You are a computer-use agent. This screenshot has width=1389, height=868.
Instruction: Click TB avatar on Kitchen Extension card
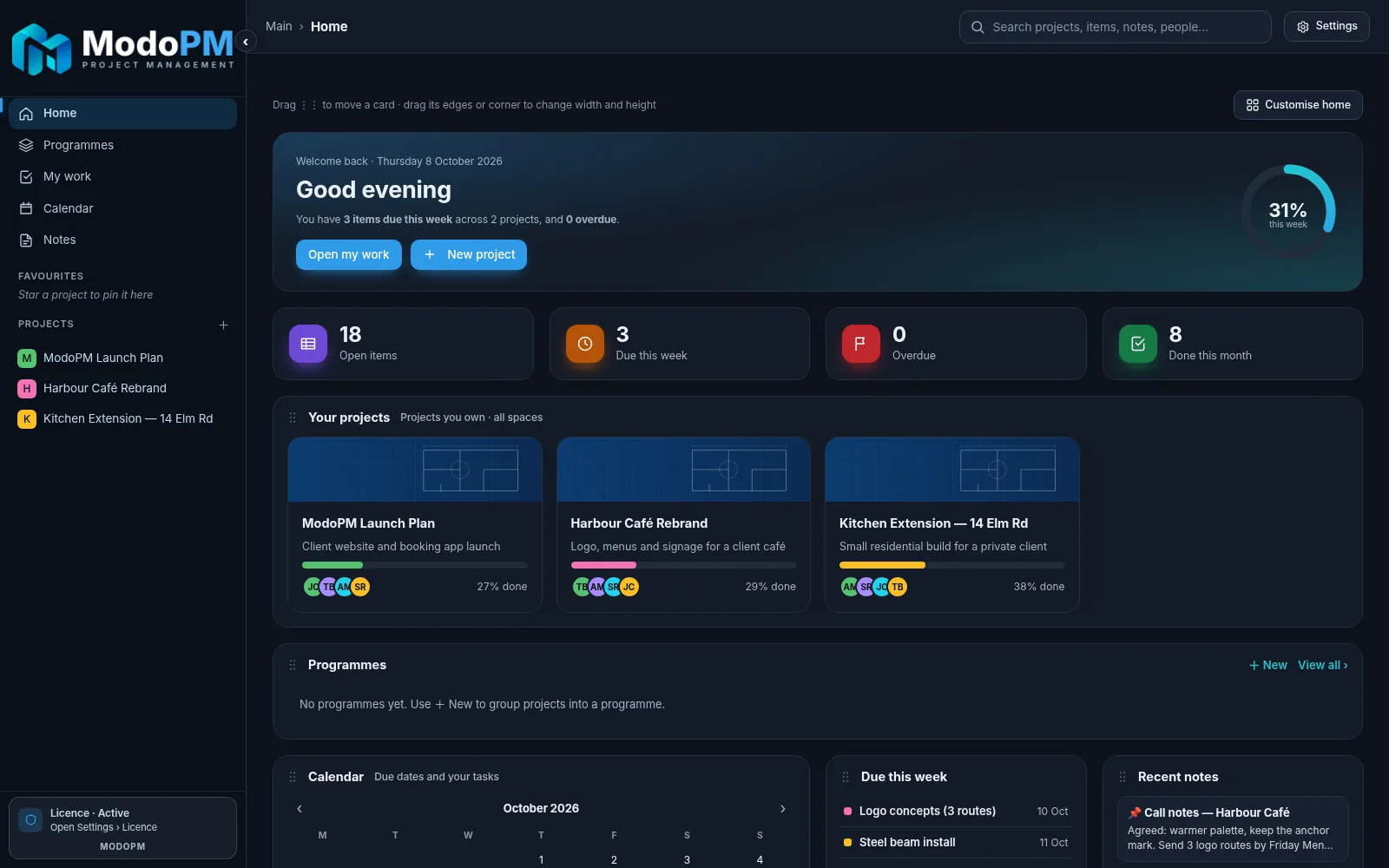[898, 587]
